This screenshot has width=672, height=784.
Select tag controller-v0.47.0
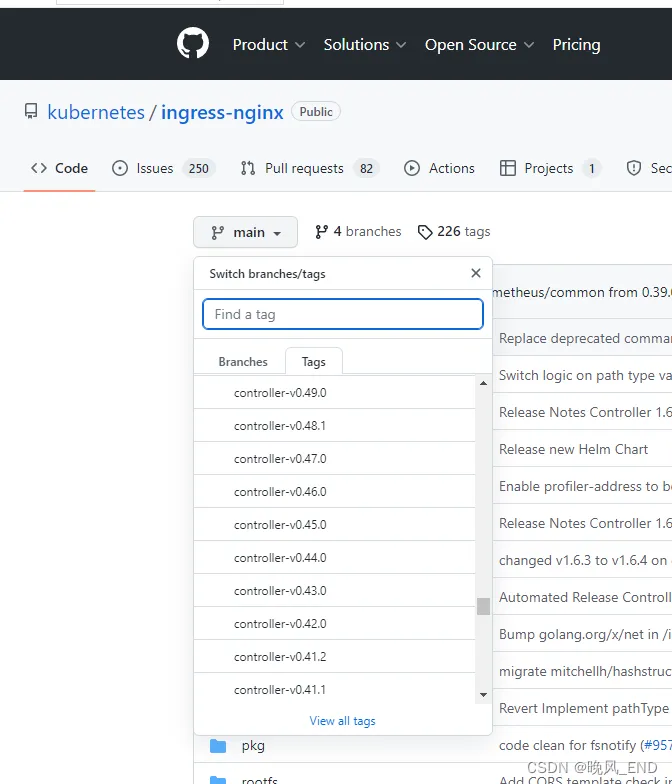pos(334,458)
